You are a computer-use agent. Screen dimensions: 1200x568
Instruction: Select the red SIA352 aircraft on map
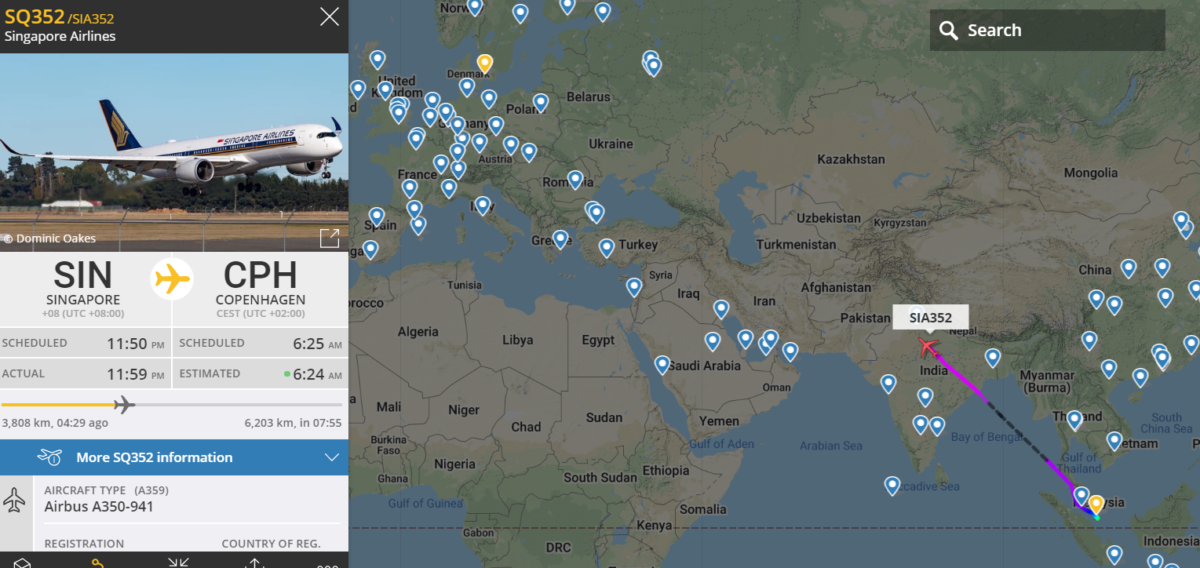pyautogui.click(x=928, y=347)
